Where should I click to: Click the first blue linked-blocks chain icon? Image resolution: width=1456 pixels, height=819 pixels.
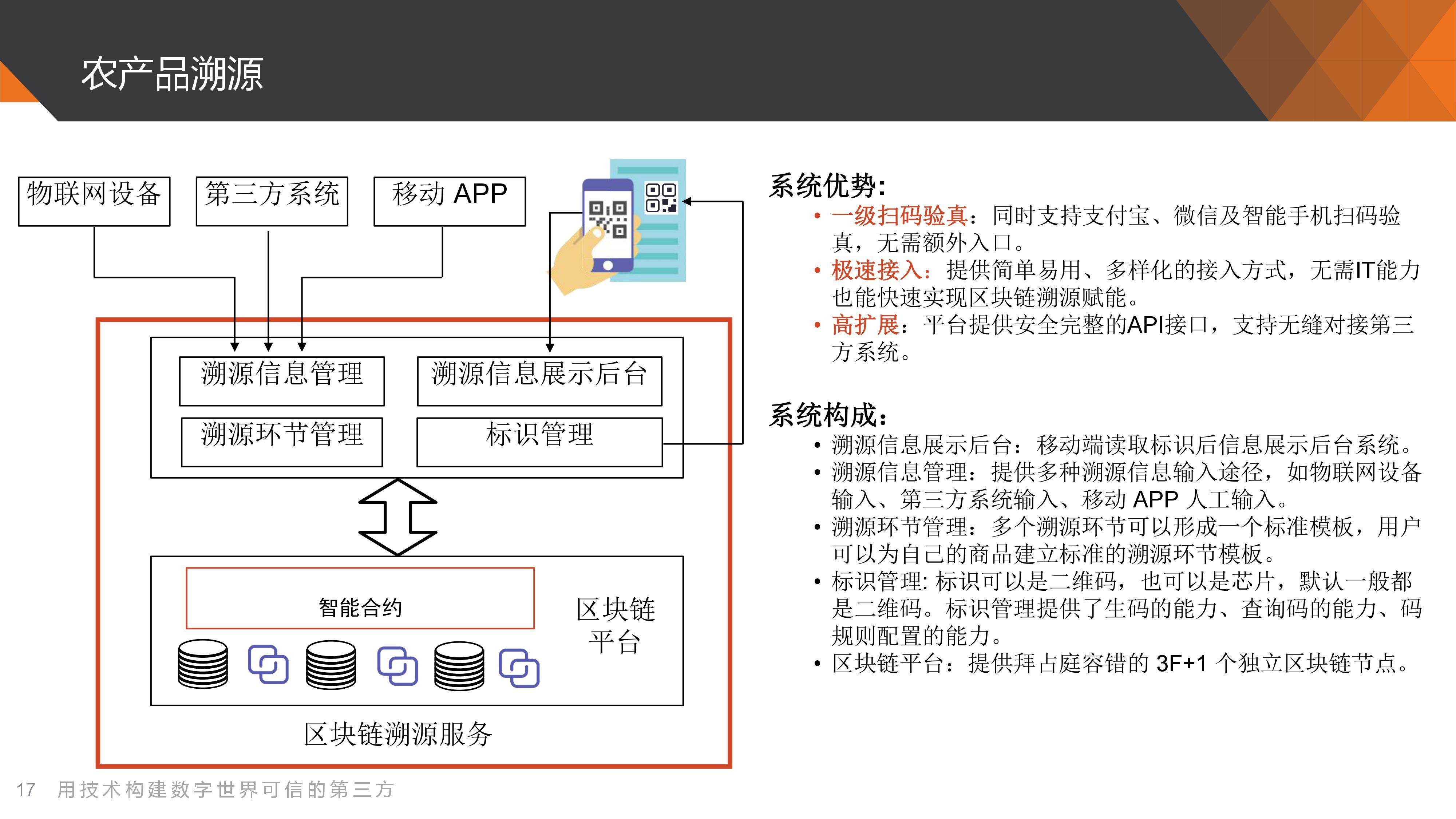coord(268,664)
